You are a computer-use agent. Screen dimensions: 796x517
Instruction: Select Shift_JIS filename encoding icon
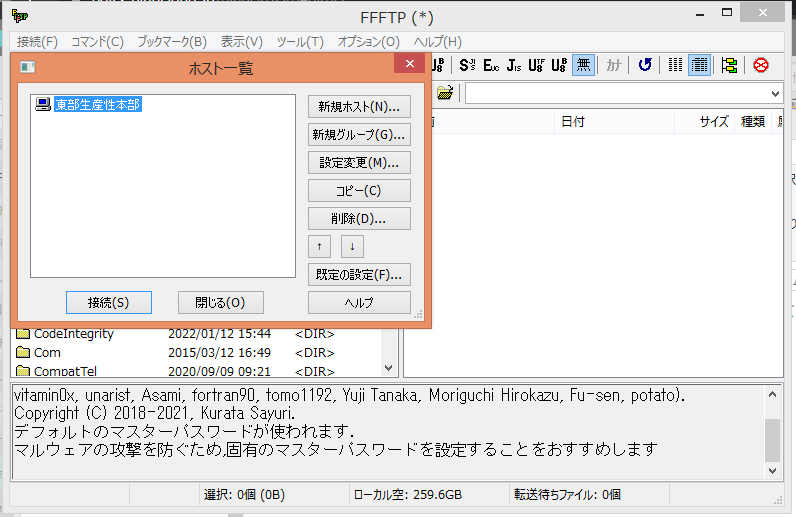[x=467, y=65]
